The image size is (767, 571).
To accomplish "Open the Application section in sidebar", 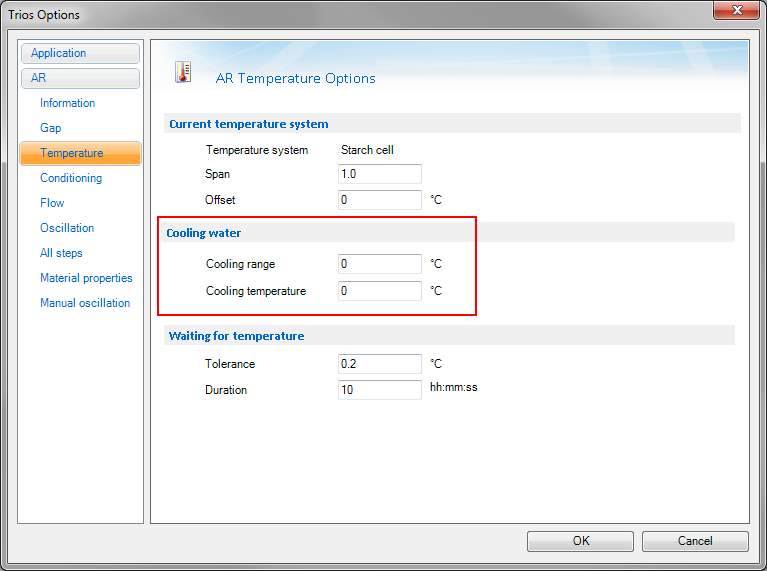I will [x=80, y=53].
